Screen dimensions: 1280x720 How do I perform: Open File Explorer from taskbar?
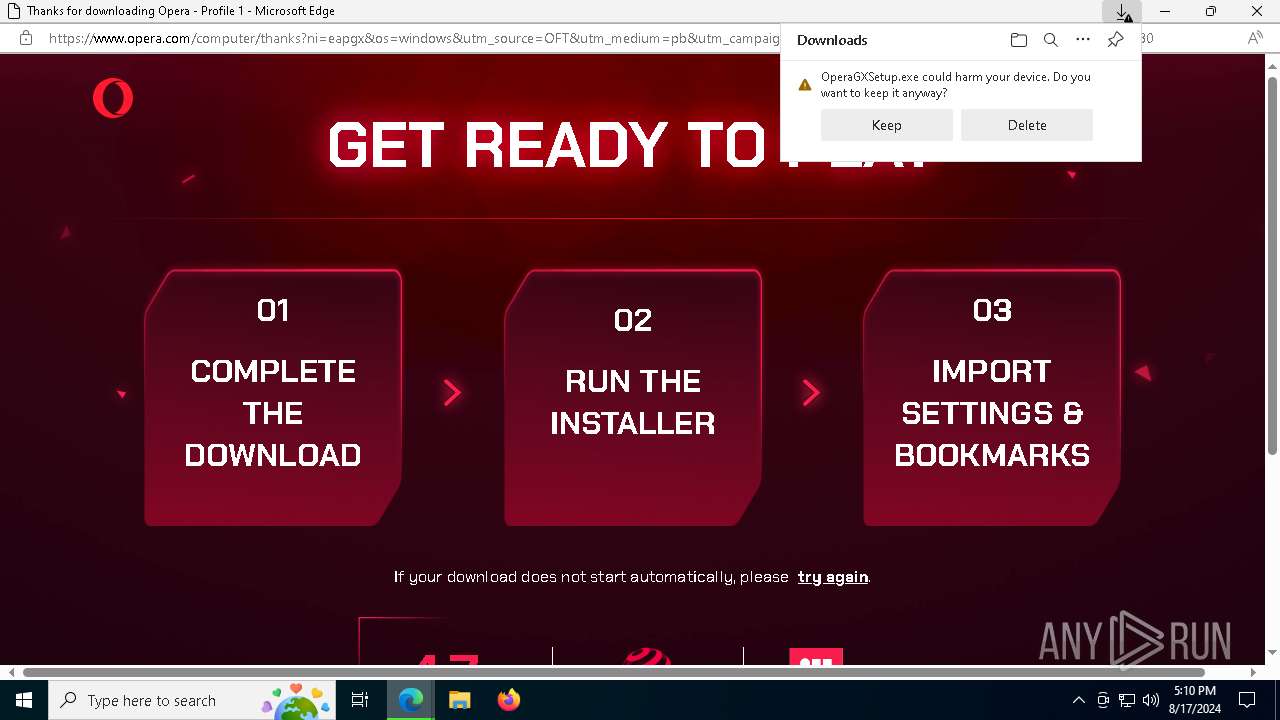pos(459,700)
